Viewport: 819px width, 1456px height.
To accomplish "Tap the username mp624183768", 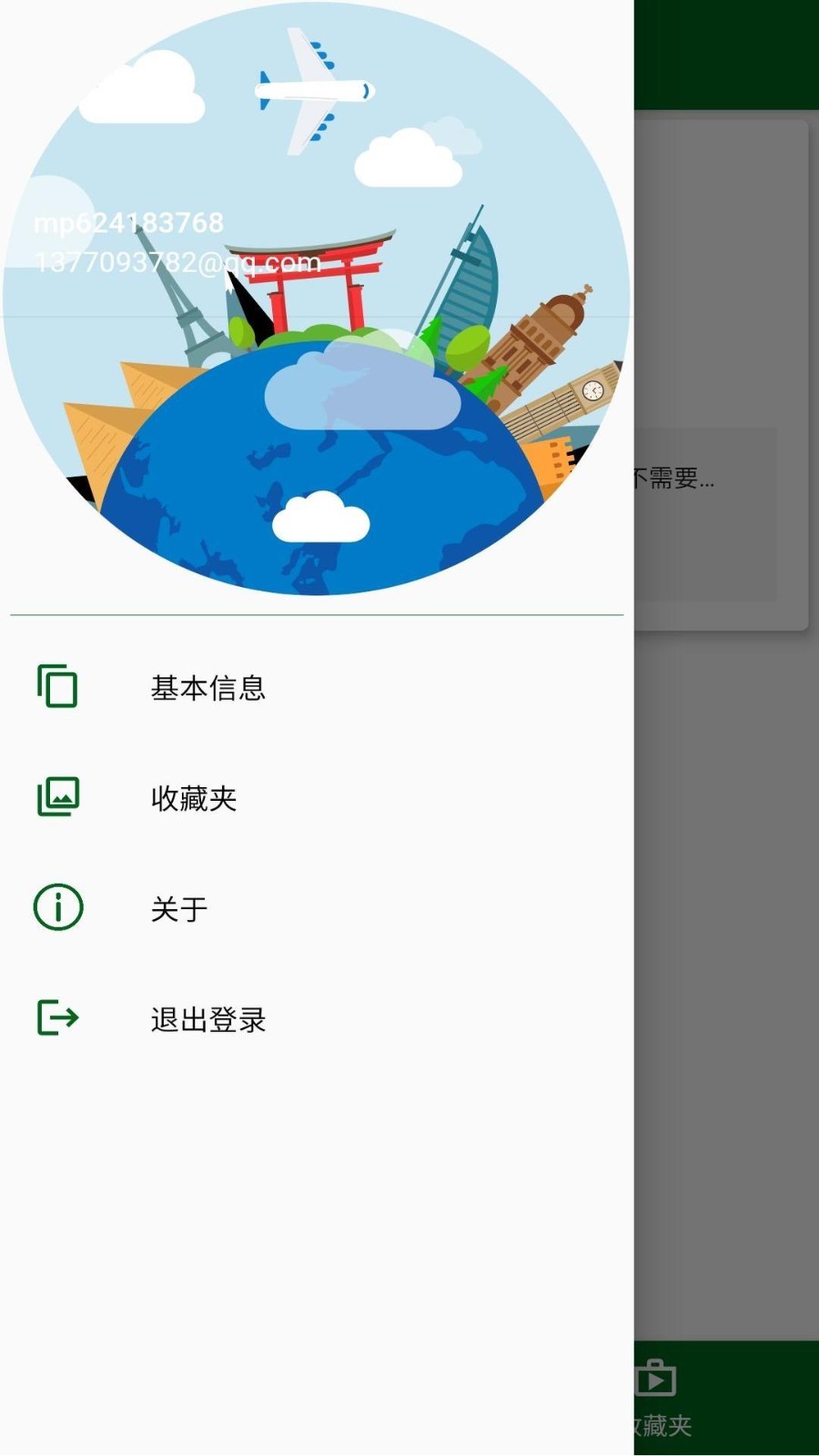I will coord(128,223).
